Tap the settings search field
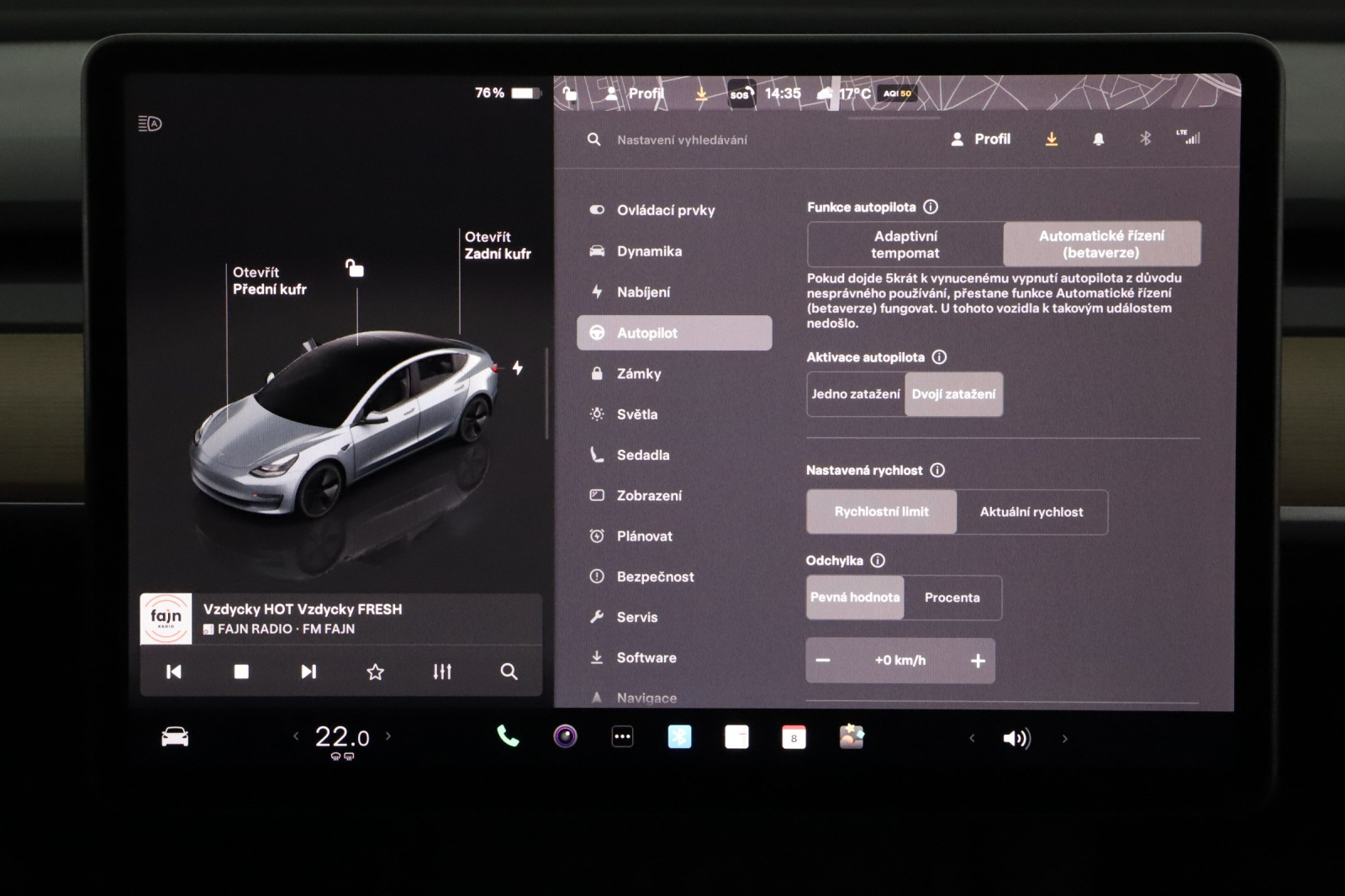The image size is (1345, 896). [682, 140]
